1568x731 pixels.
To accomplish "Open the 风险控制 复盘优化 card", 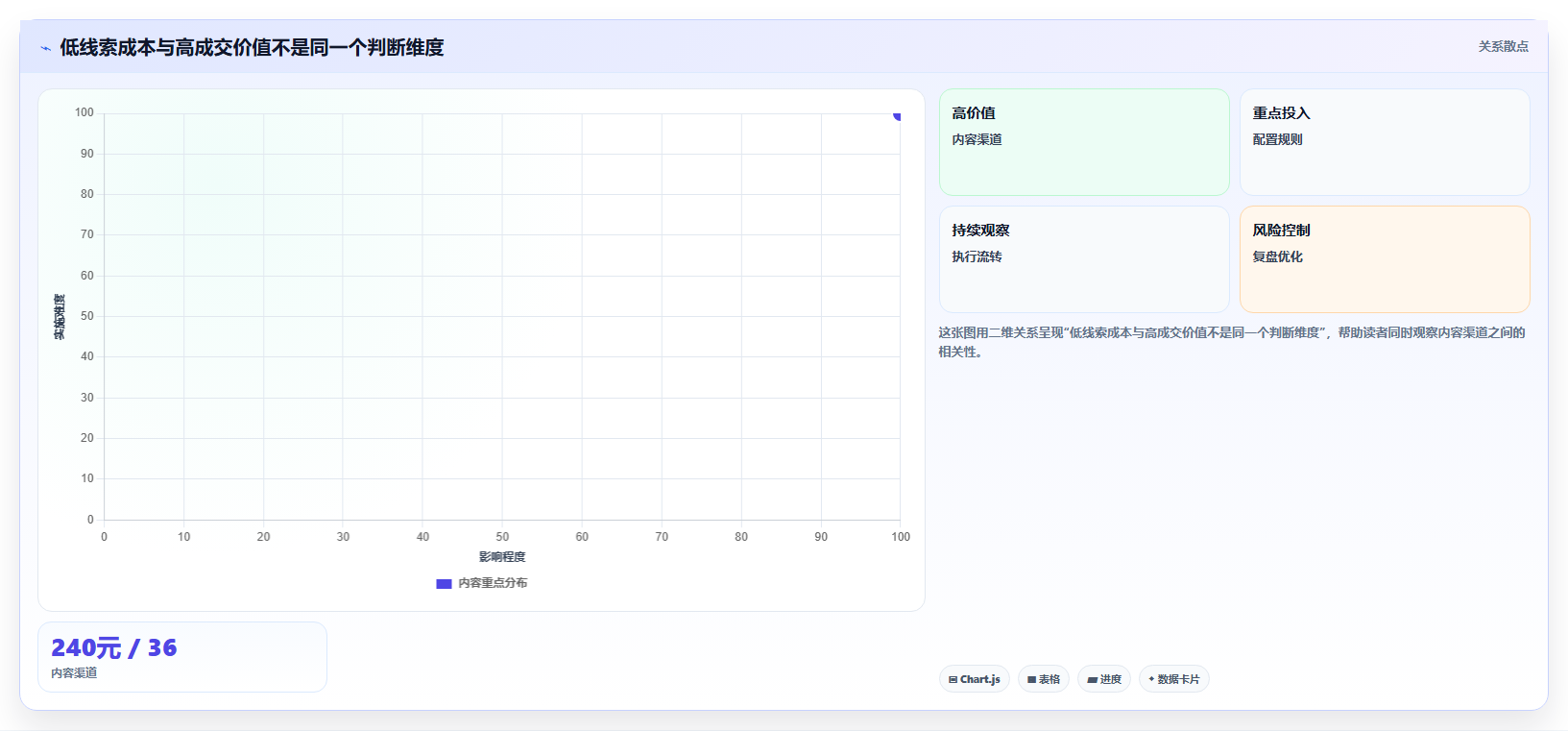I will tap(1385, 259).
